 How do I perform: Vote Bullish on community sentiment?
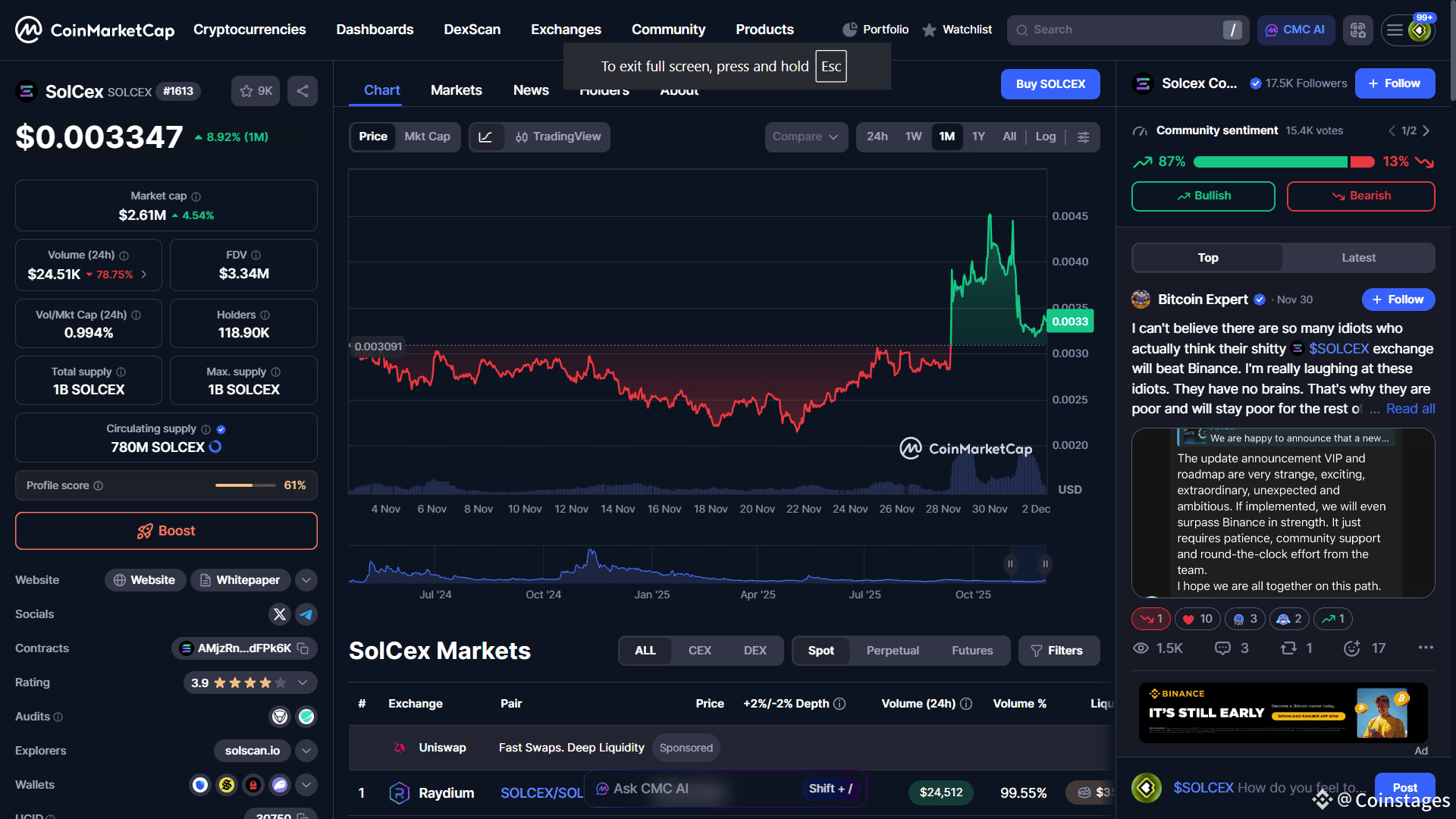(1203, 196)
